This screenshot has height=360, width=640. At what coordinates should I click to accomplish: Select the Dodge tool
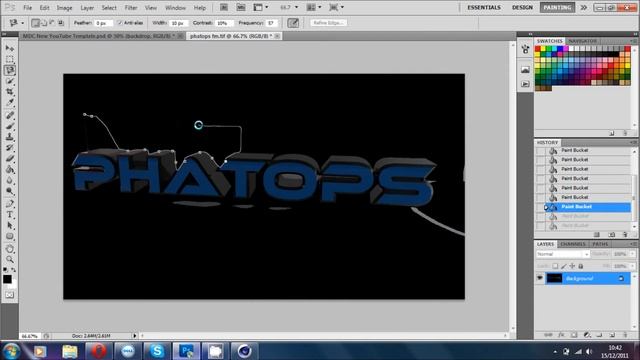pyautogui.click(x=10, y=191)
